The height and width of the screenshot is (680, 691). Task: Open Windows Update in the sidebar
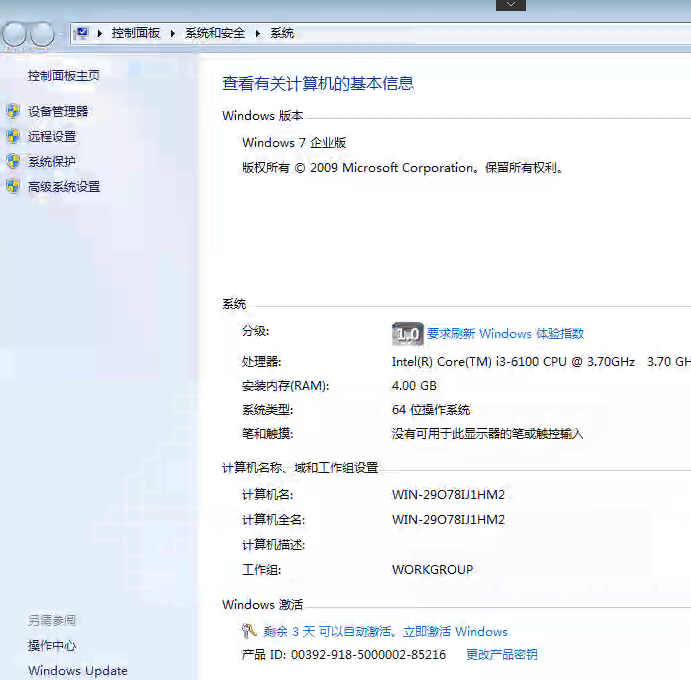coord(78,671)
